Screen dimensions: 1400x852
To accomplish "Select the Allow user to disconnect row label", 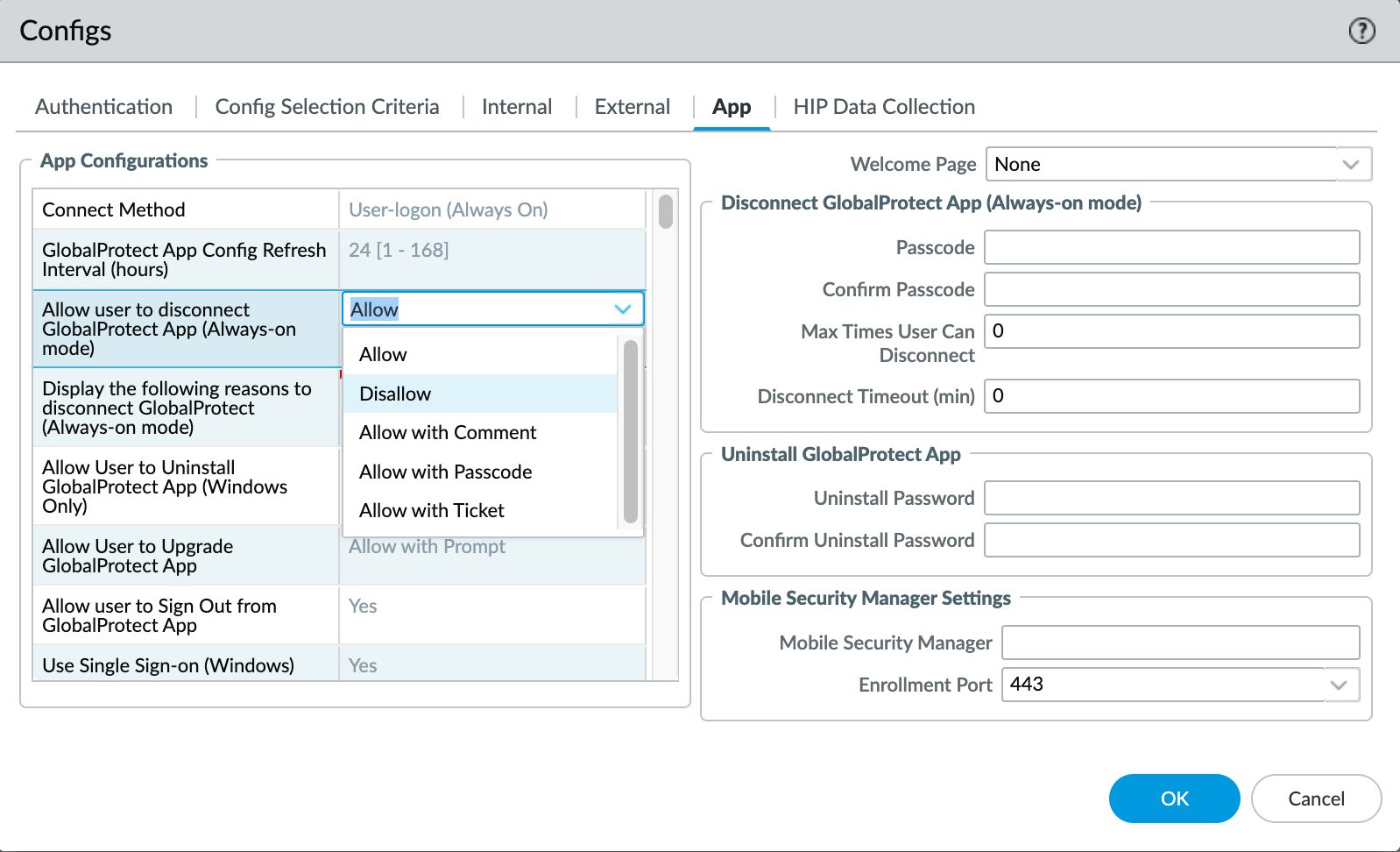I will 169,329.
